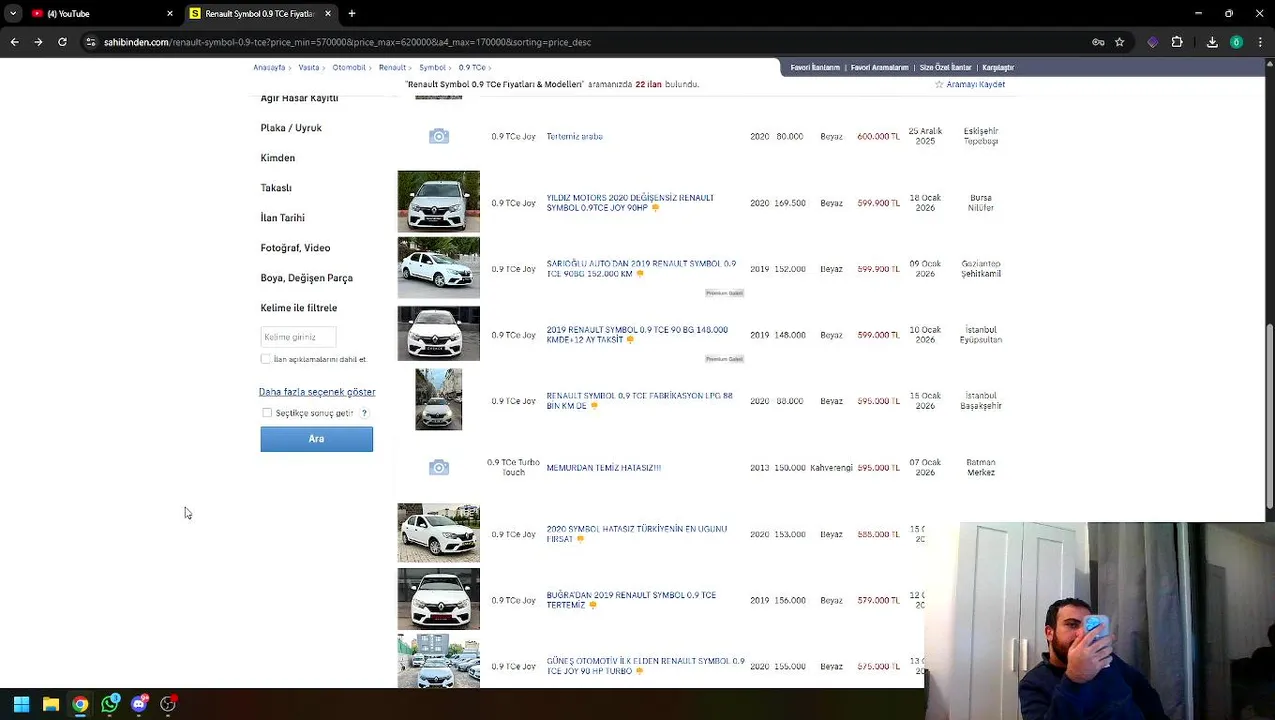Open the placeholder camera image for Tertemiz araba

click(x=438, y=136)
